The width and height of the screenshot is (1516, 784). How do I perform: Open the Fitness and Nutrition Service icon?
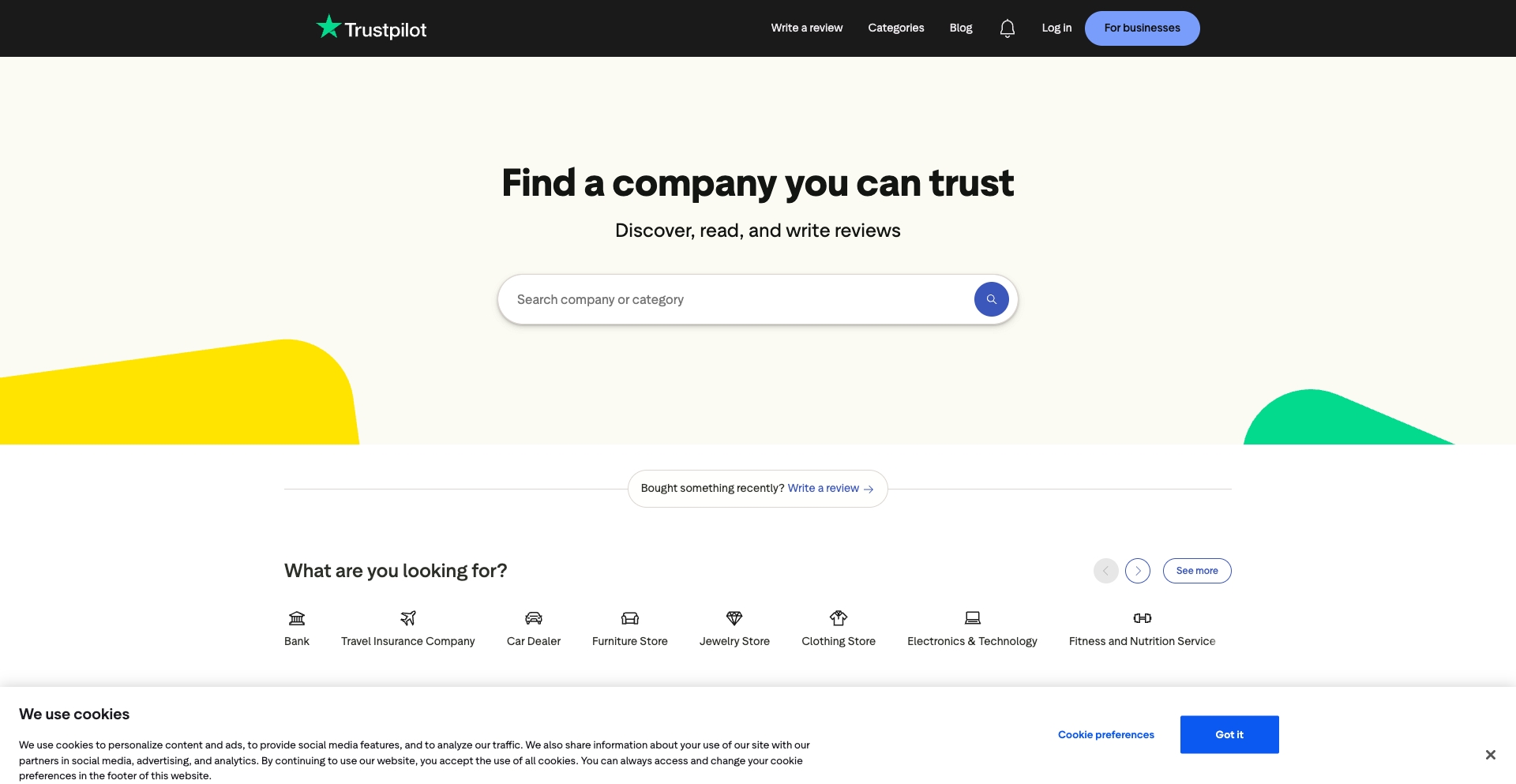1142,618
